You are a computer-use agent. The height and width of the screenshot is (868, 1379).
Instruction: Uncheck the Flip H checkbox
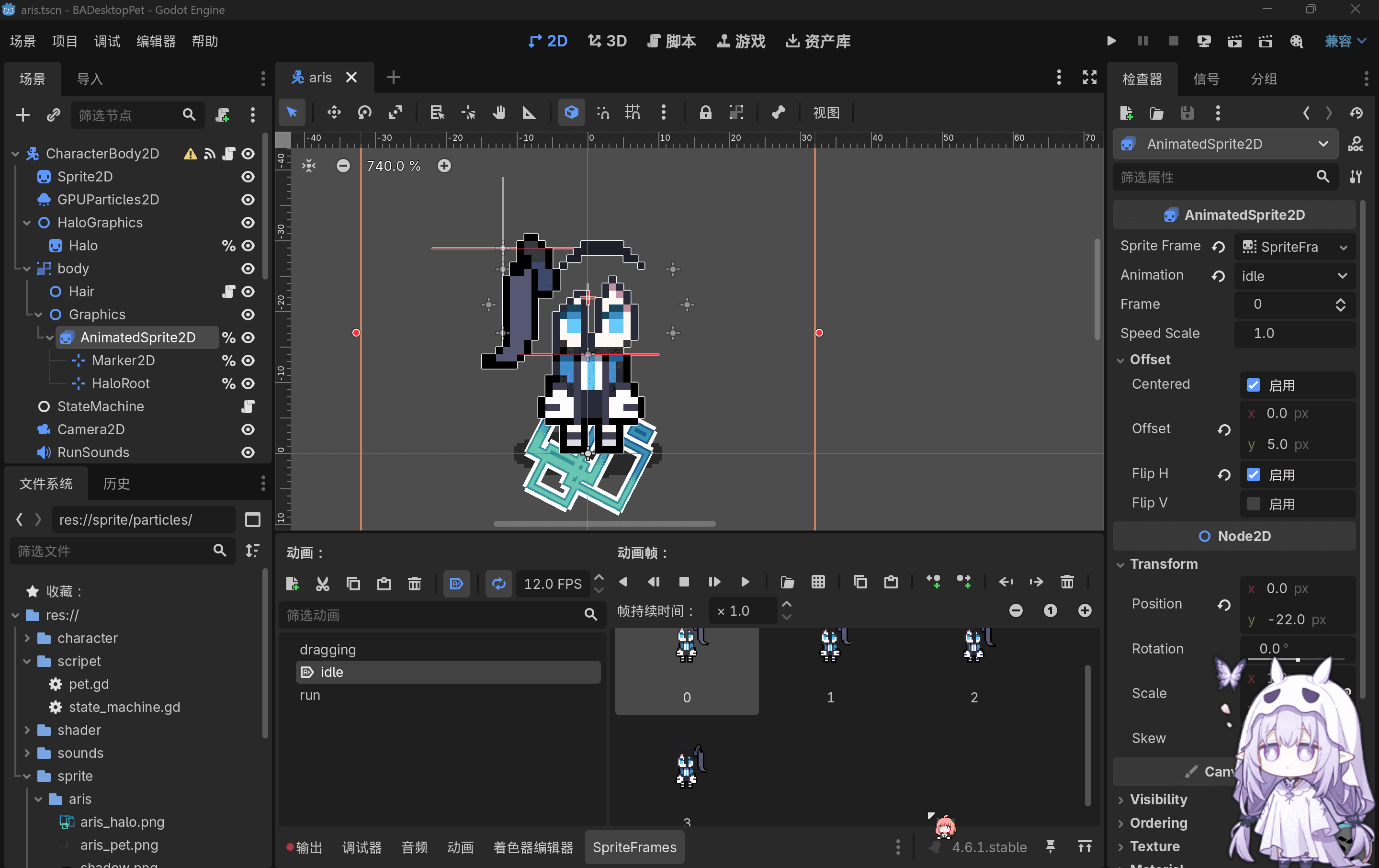point(1253,474)
